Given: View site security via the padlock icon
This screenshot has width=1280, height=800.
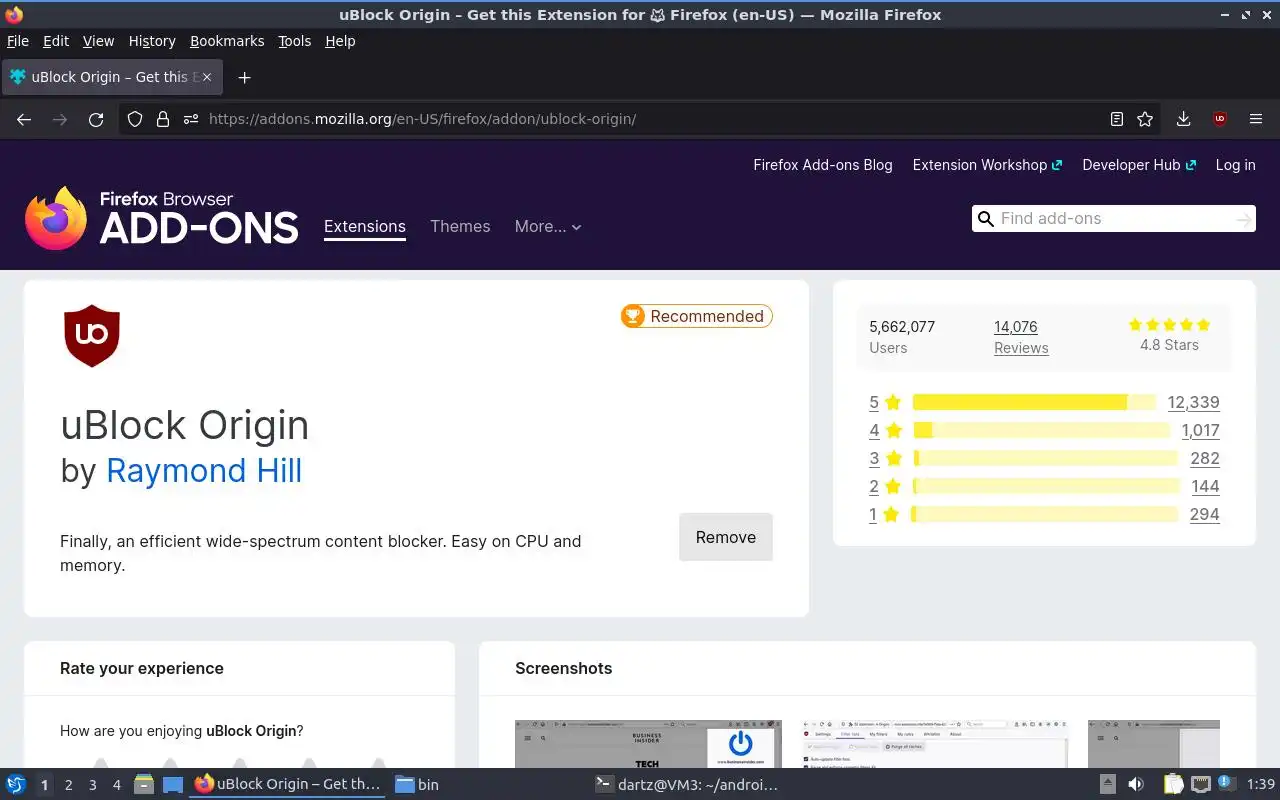Looking at the screenshot, I should 163,119.
